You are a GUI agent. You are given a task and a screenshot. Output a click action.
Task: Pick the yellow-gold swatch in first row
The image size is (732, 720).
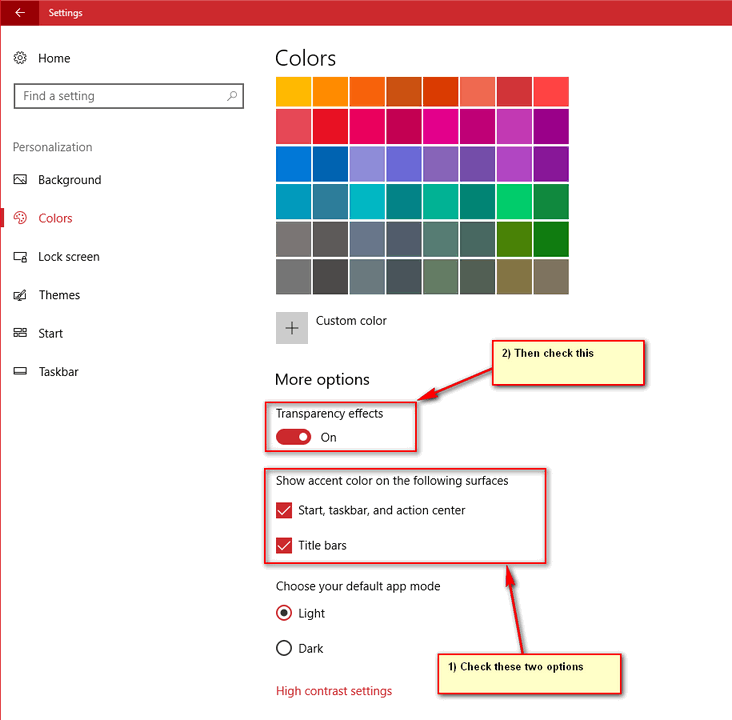293,92
